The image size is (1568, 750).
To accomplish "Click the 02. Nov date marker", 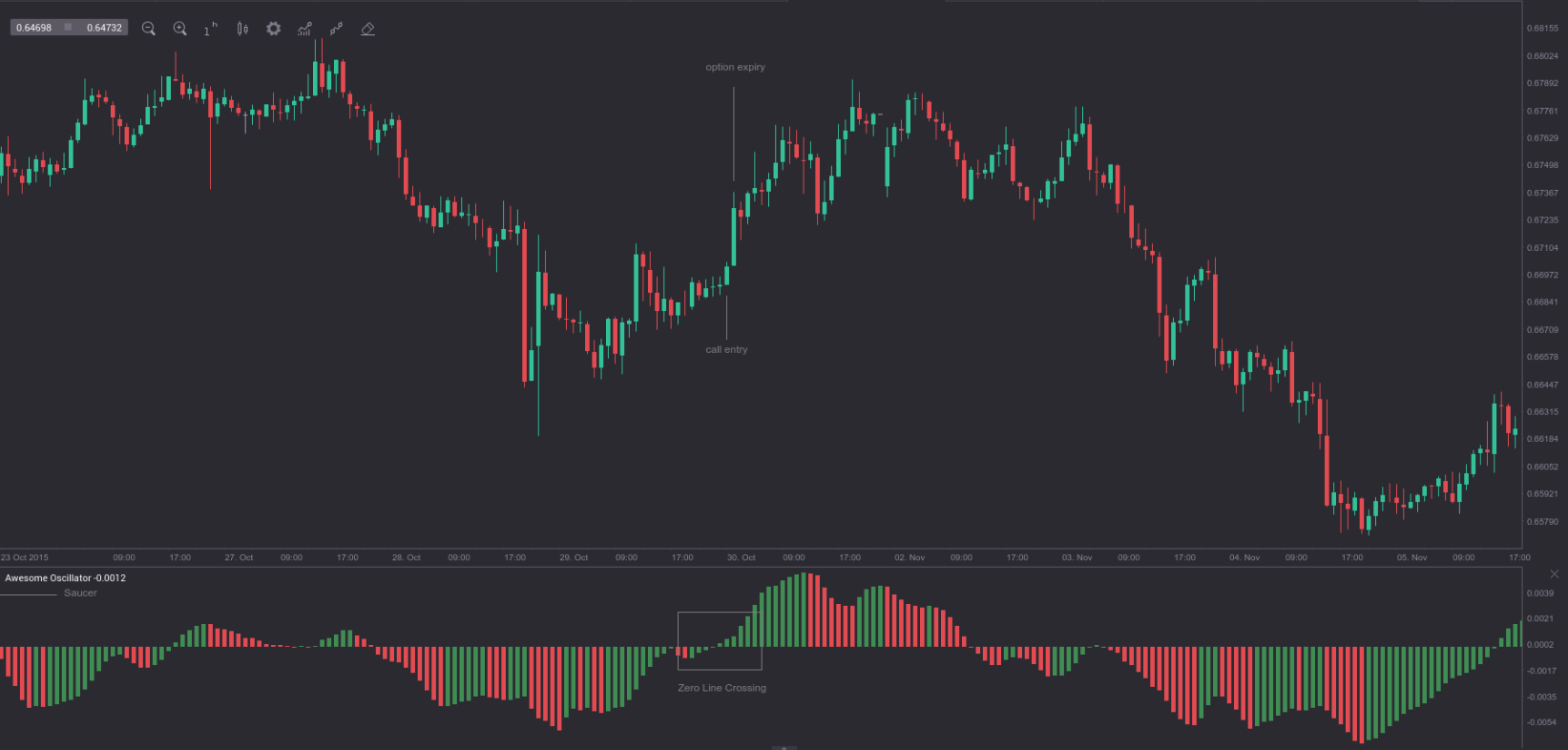I will click(x=909, y=557).
